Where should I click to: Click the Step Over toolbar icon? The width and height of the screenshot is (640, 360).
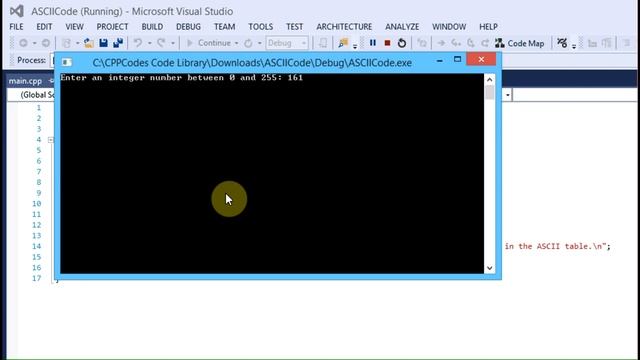(471, 43)
